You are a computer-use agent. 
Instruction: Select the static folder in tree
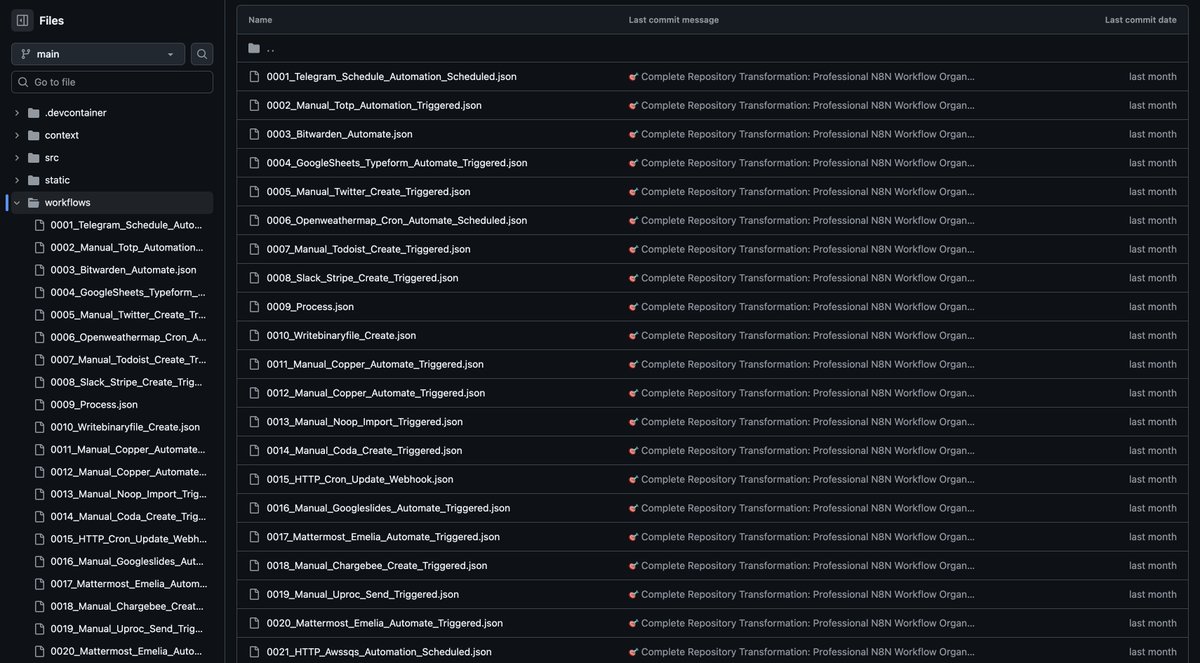(x=57, y=180)
